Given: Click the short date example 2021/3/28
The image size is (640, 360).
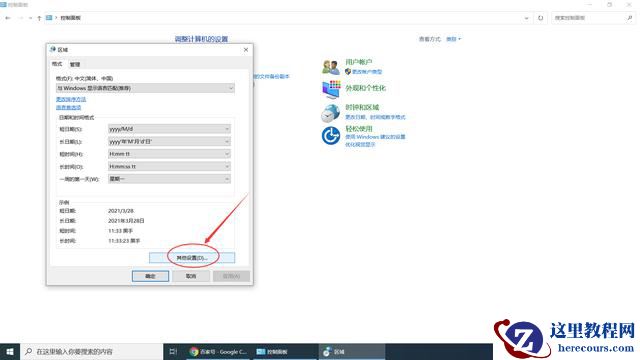Looking at the screenshot, I should 121,211.
